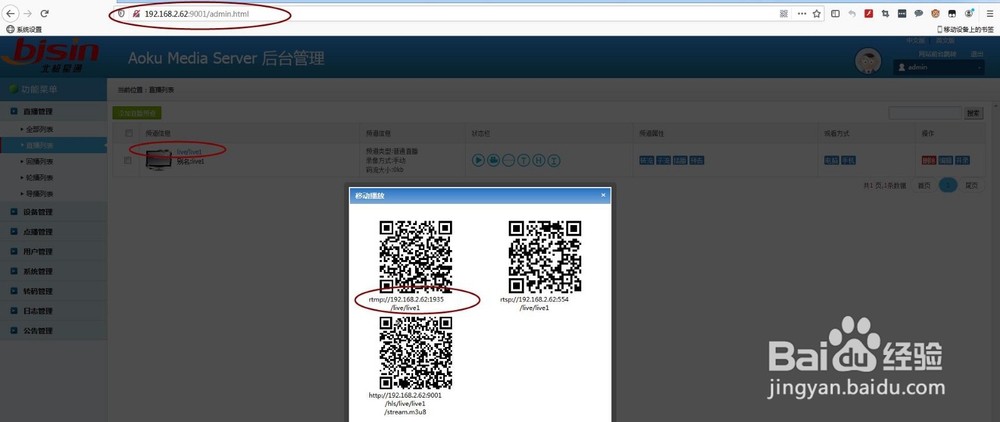Click the red Flash extension icon

[x=869, y=13]
